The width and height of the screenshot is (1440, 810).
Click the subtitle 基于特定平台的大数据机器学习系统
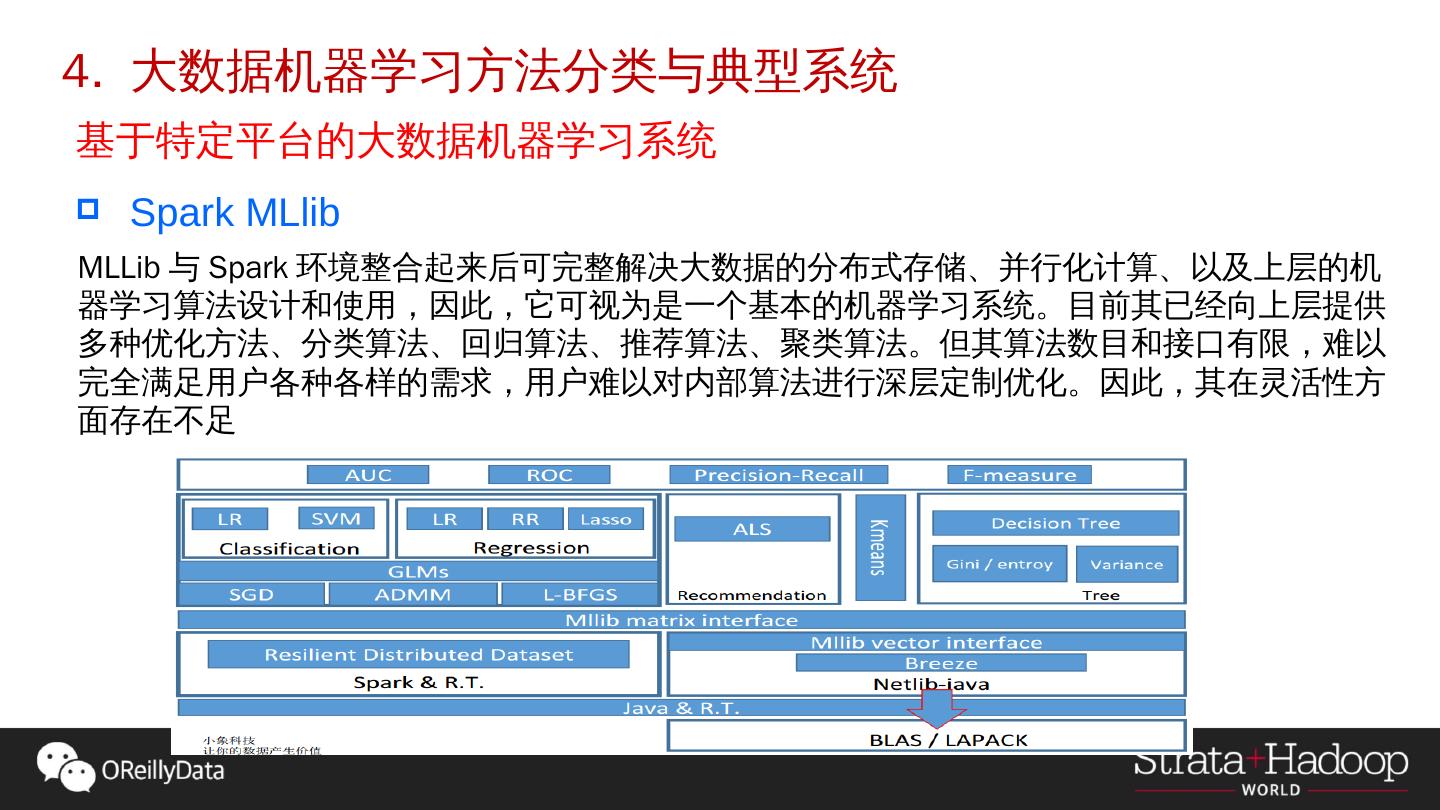pyautogui.click(x=396, y=141)
